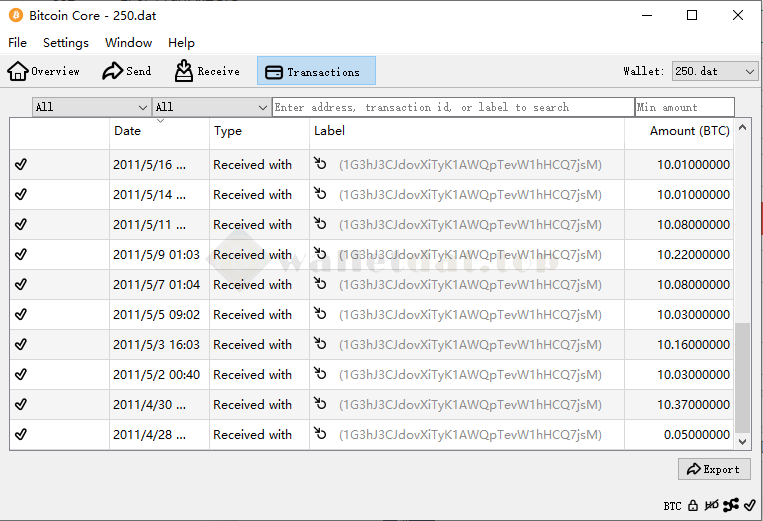763x521 pixels.
Task: Click the Min amount input field
Action: [x=684, y=107]
